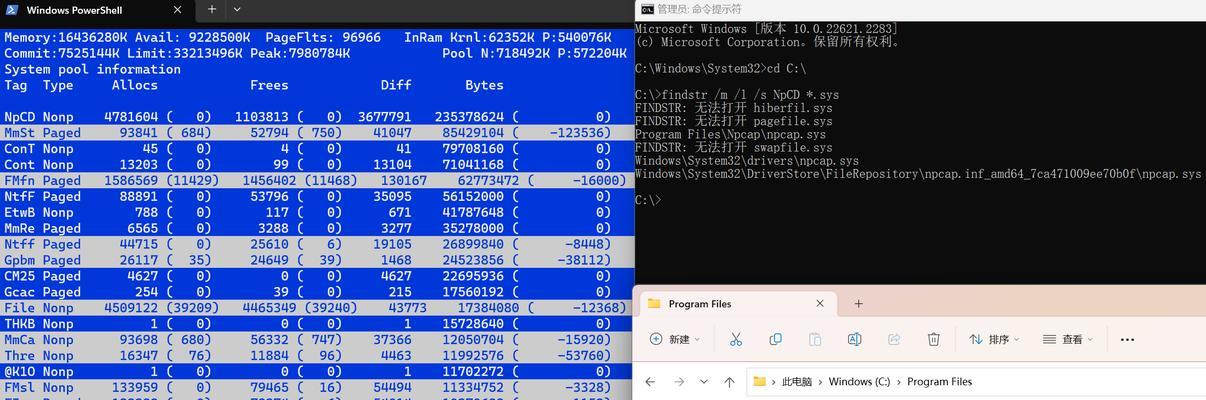Click the MmRe Paged row
The image size is (1206, 400).
click(x=317, y=229)
